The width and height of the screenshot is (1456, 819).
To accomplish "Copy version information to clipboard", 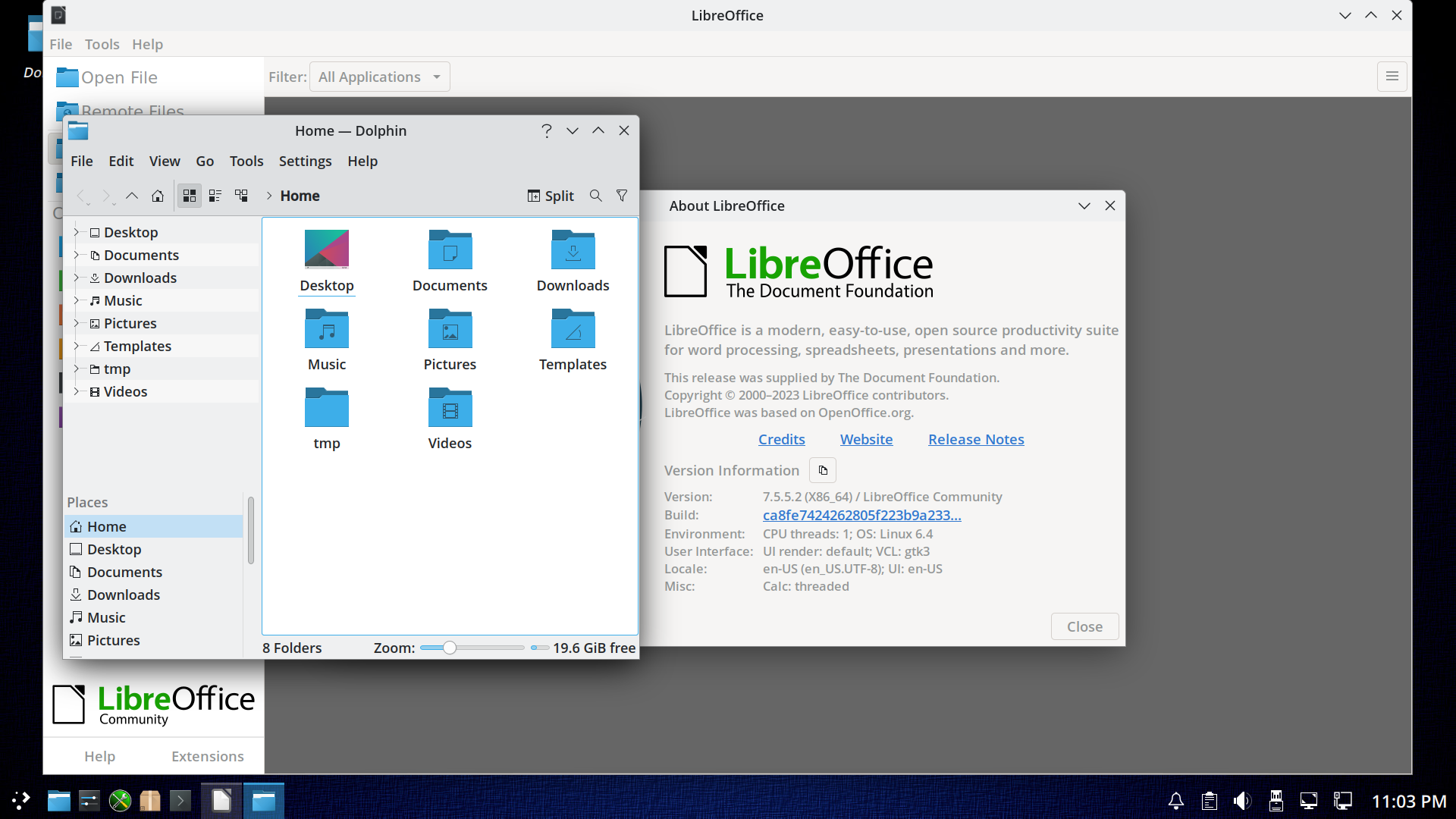I will point(823,470).
